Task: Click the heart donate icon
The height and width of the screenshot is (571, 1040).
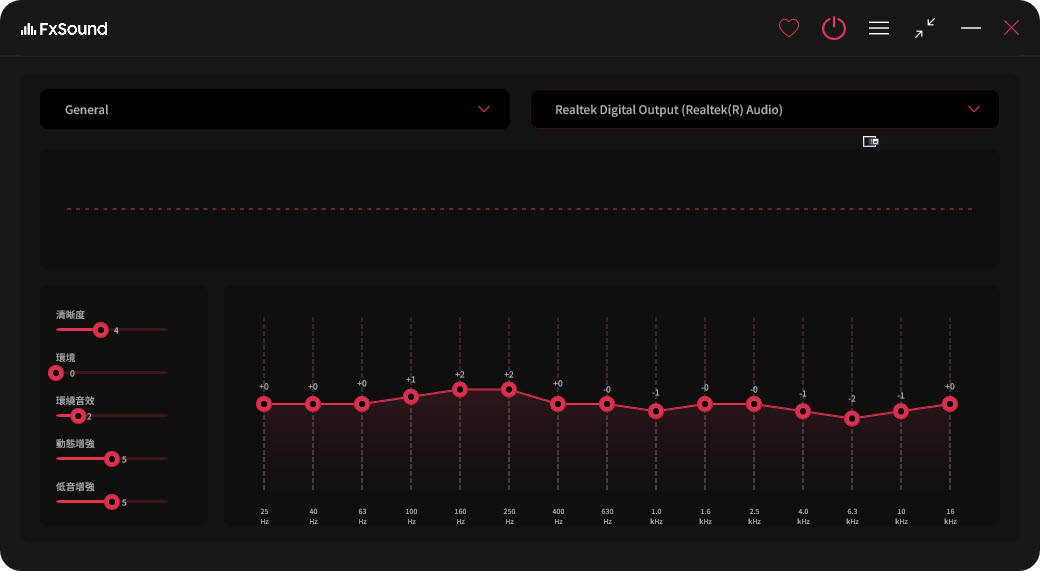Action: click(x=789, y=28)
